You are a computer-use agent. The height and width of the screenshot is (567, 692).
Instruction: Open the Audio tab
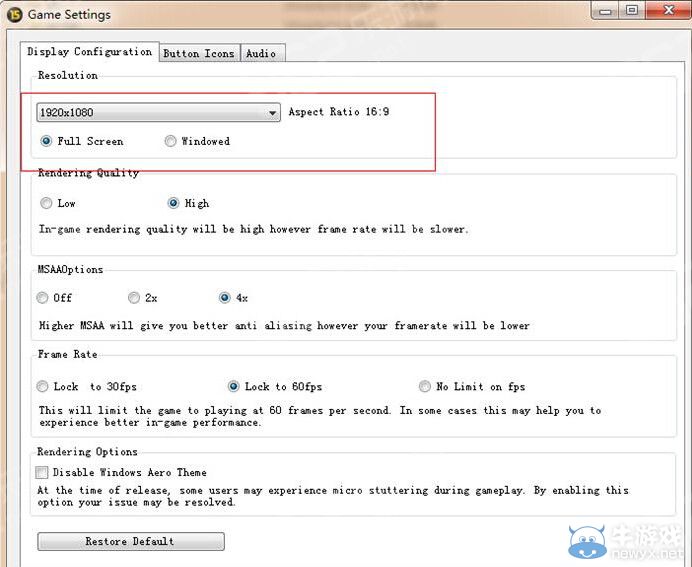[263, 53]
